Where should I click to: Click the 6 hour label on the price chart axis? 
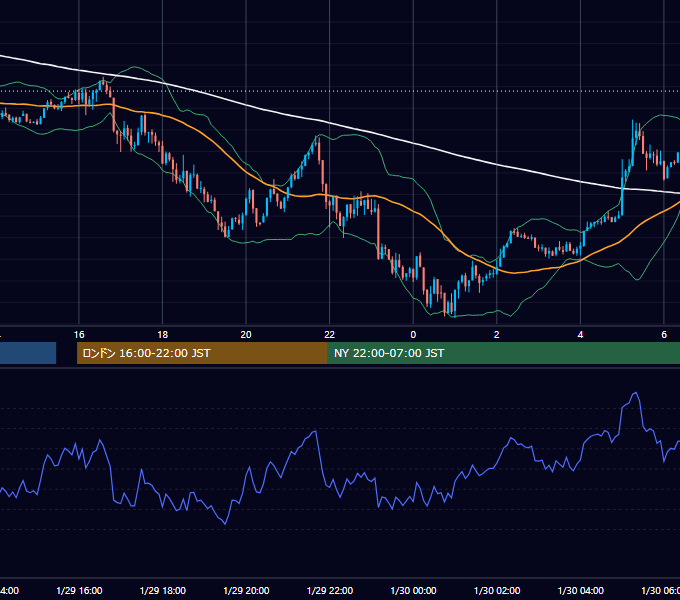click(664, 335)
